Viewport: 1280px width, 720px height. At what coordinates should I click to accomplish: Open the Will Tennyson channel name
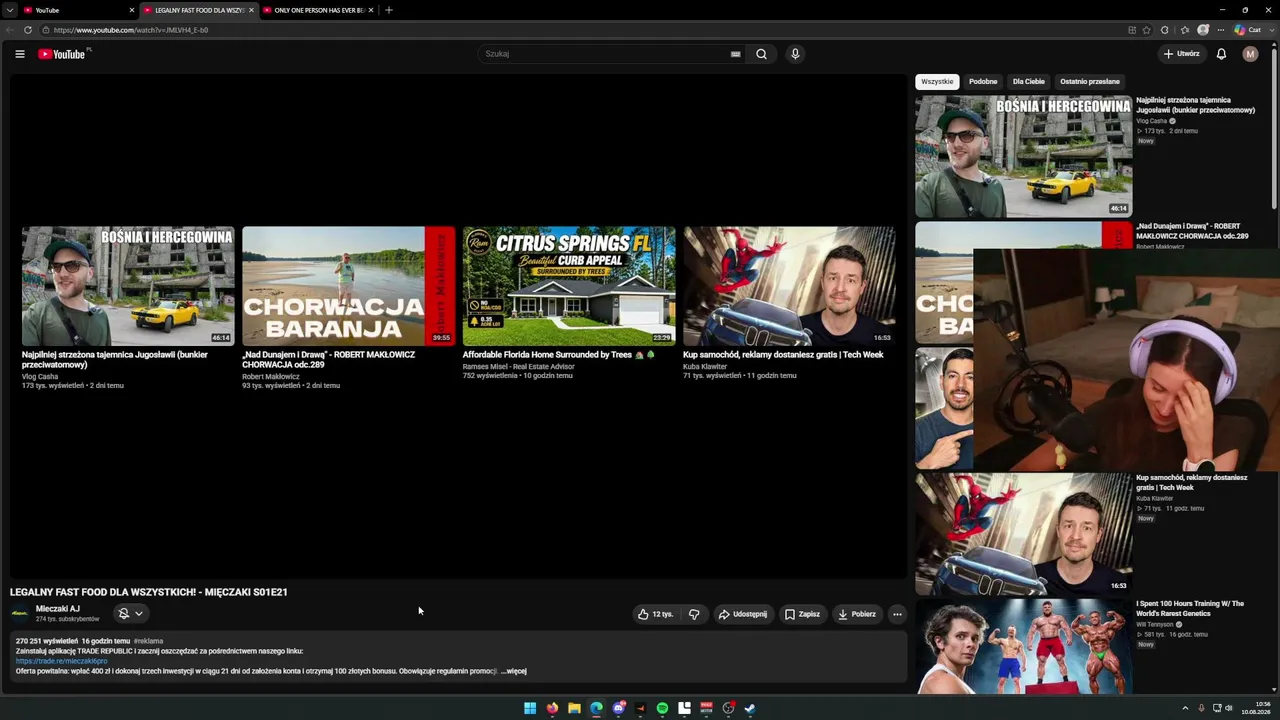tap(1155, 624)
